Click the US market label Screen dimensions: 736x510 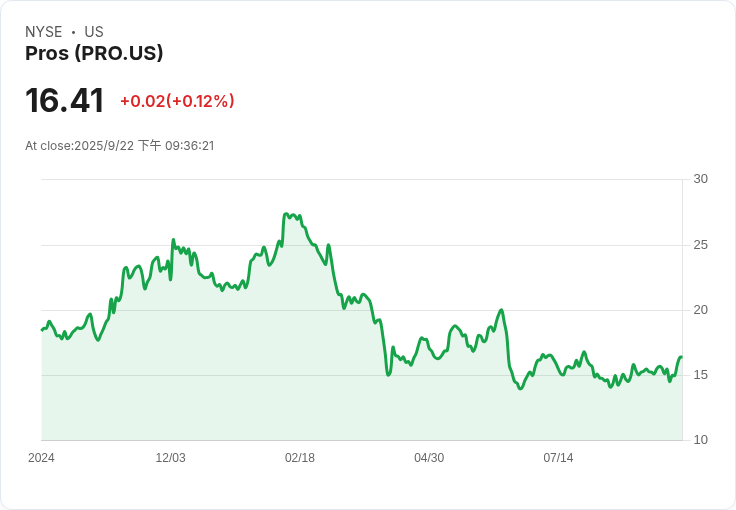[x=93, y=32]
